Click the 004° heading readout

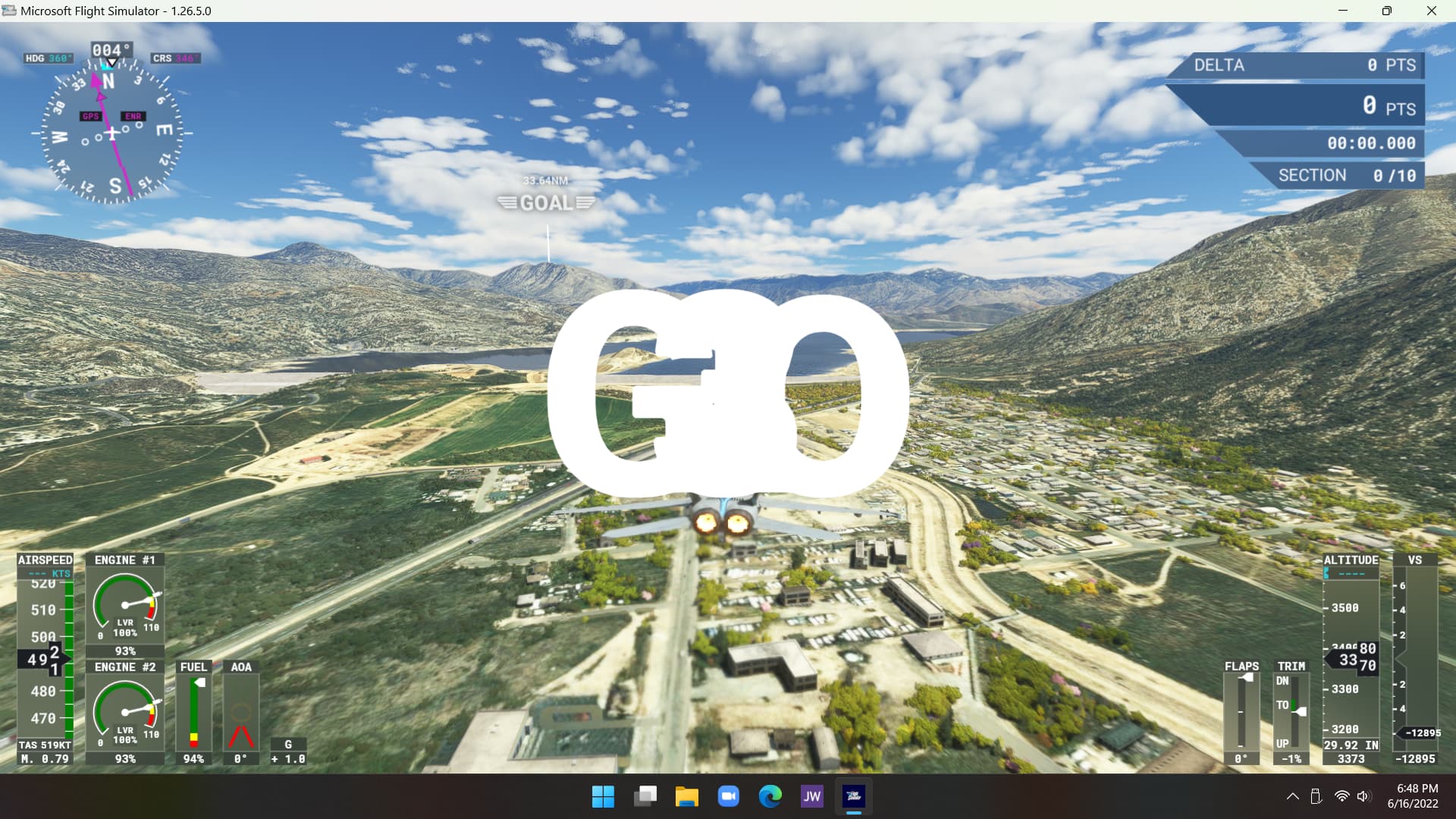point(111,50)
